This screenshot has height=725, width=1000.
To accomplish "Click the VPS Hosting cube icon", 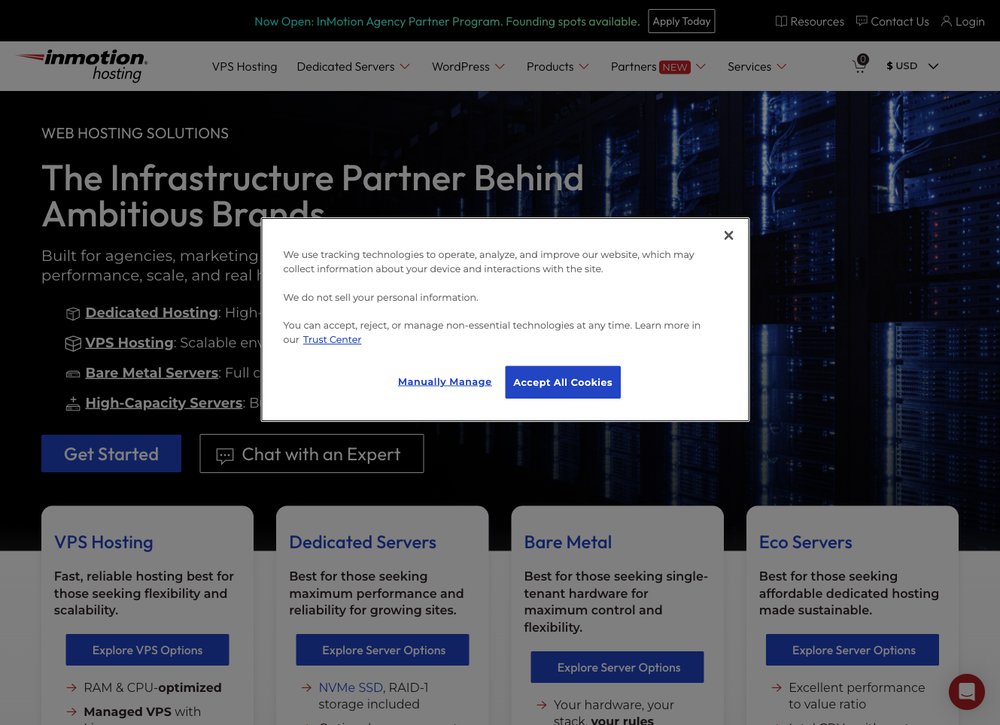I will pyautogui.click(x=73, y=343).
